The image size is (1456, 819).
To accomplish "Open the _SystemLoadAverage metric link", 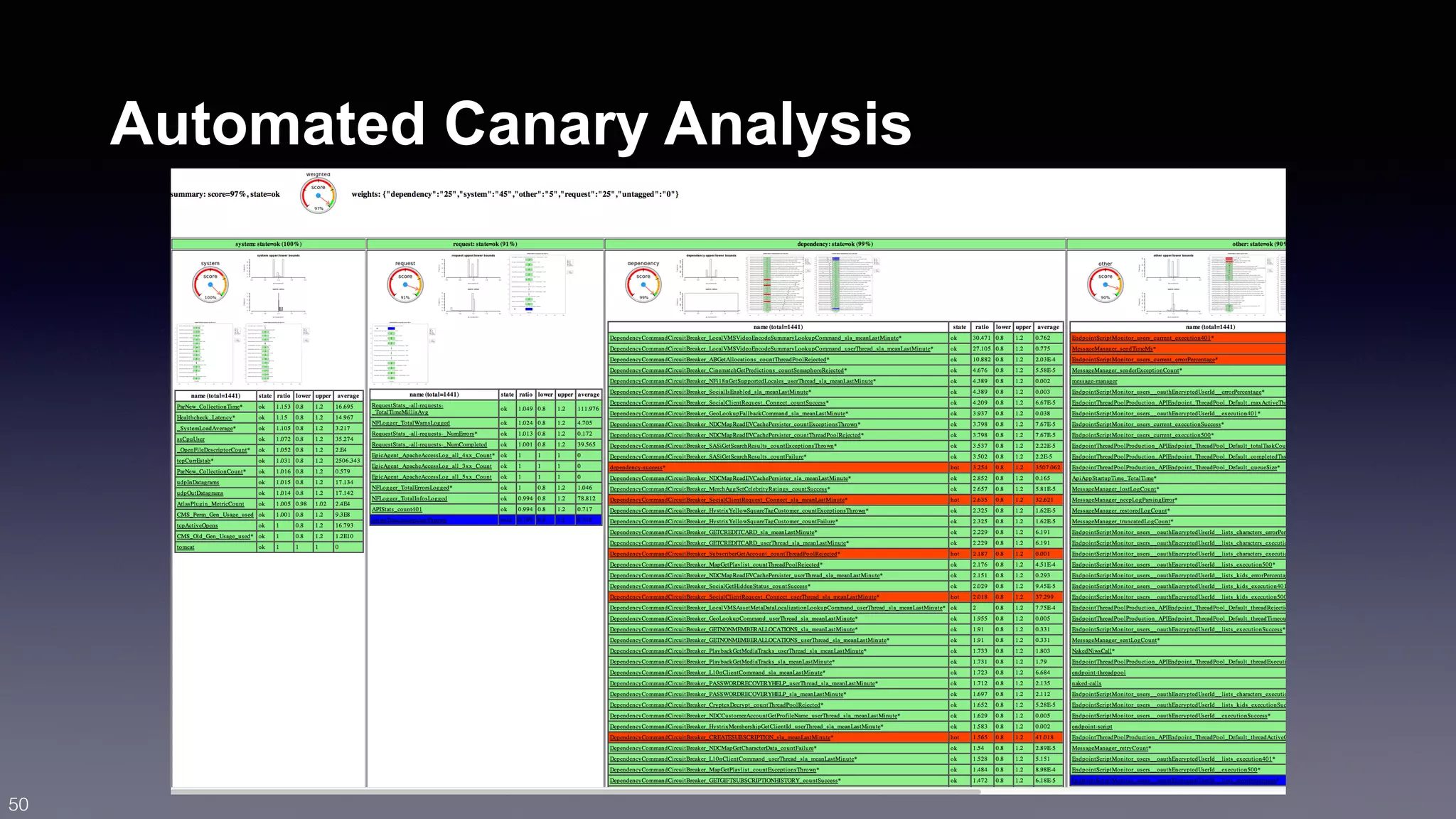I will (206, 429).
